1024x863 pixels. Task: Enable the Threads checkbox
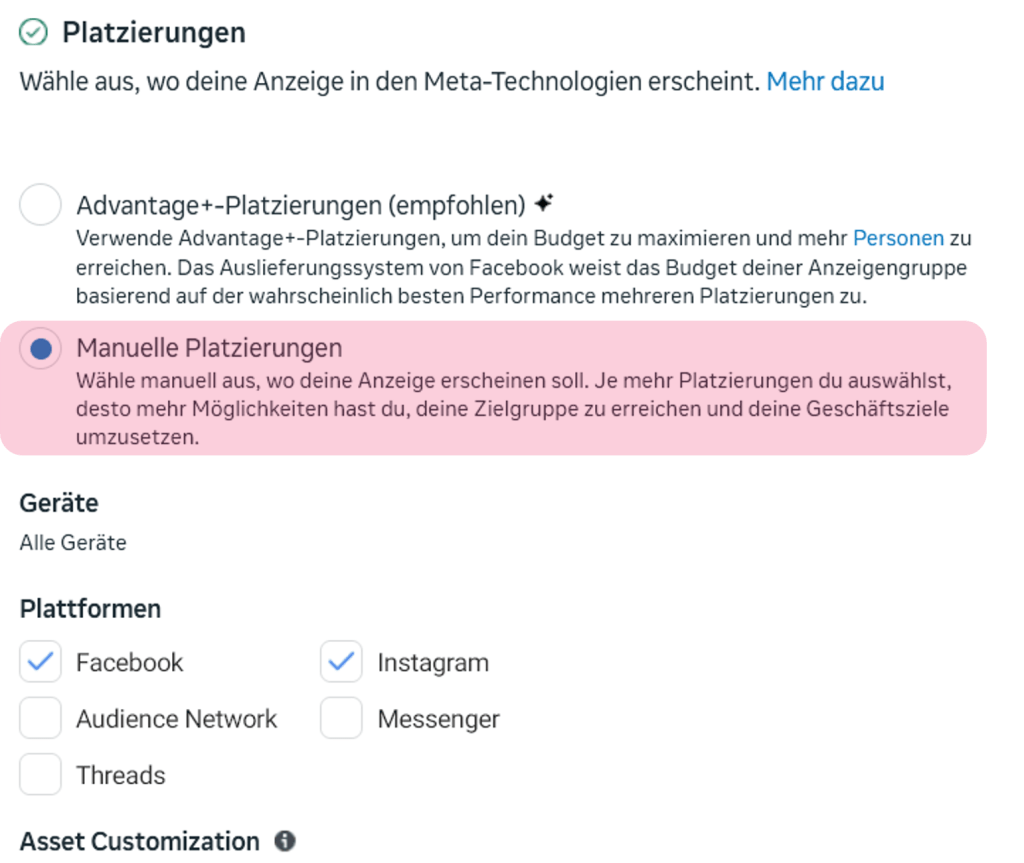click(x=40, y=774)
